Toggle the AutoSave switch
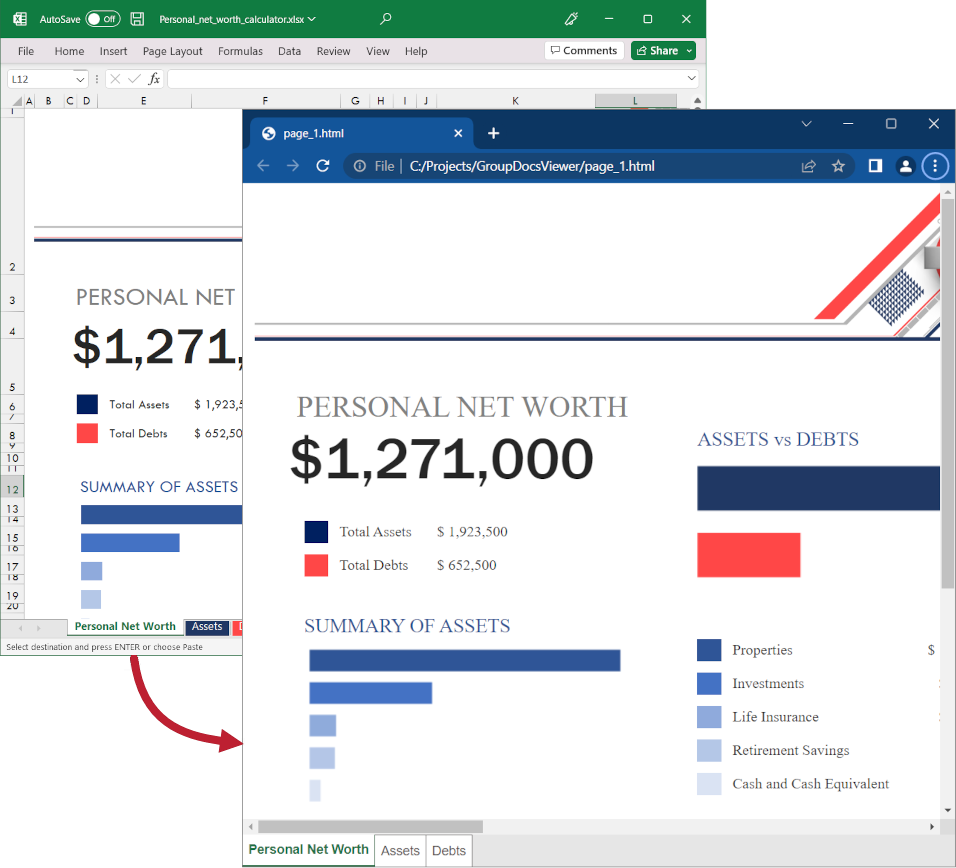Viewport: 956px width, 868px height. tap(102, 19)
